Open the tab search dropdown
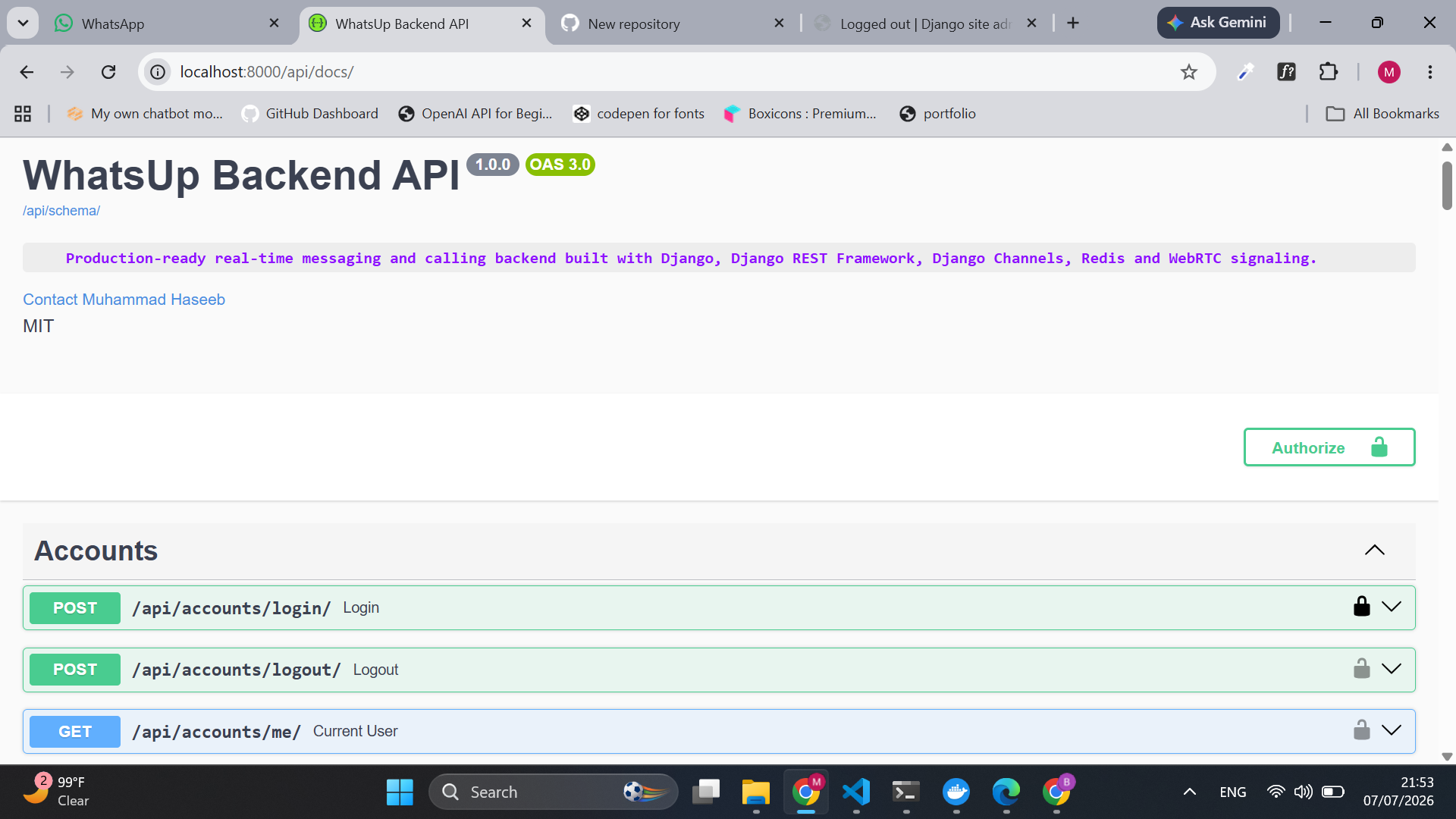 coord(23,24)
